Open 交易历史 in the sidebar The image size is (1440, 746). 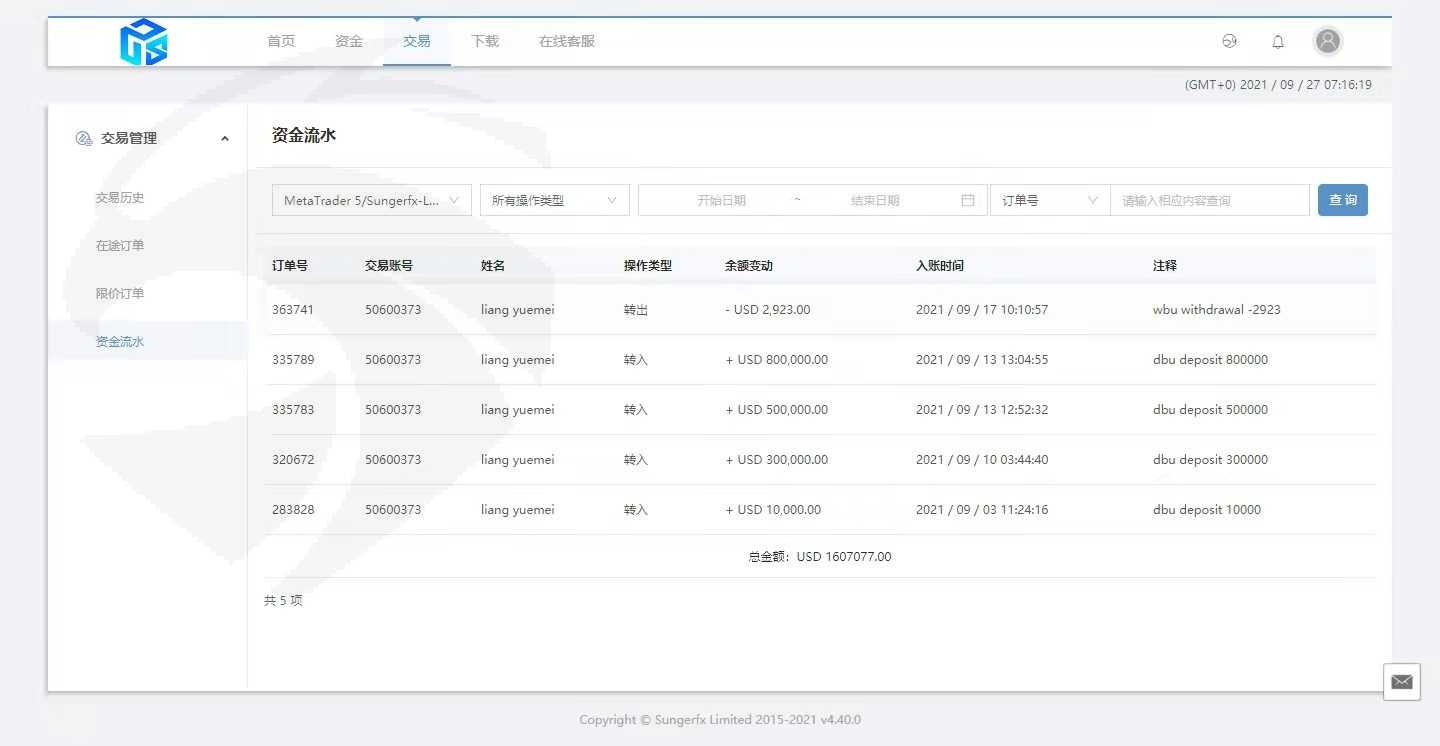(x=120, y=198)
